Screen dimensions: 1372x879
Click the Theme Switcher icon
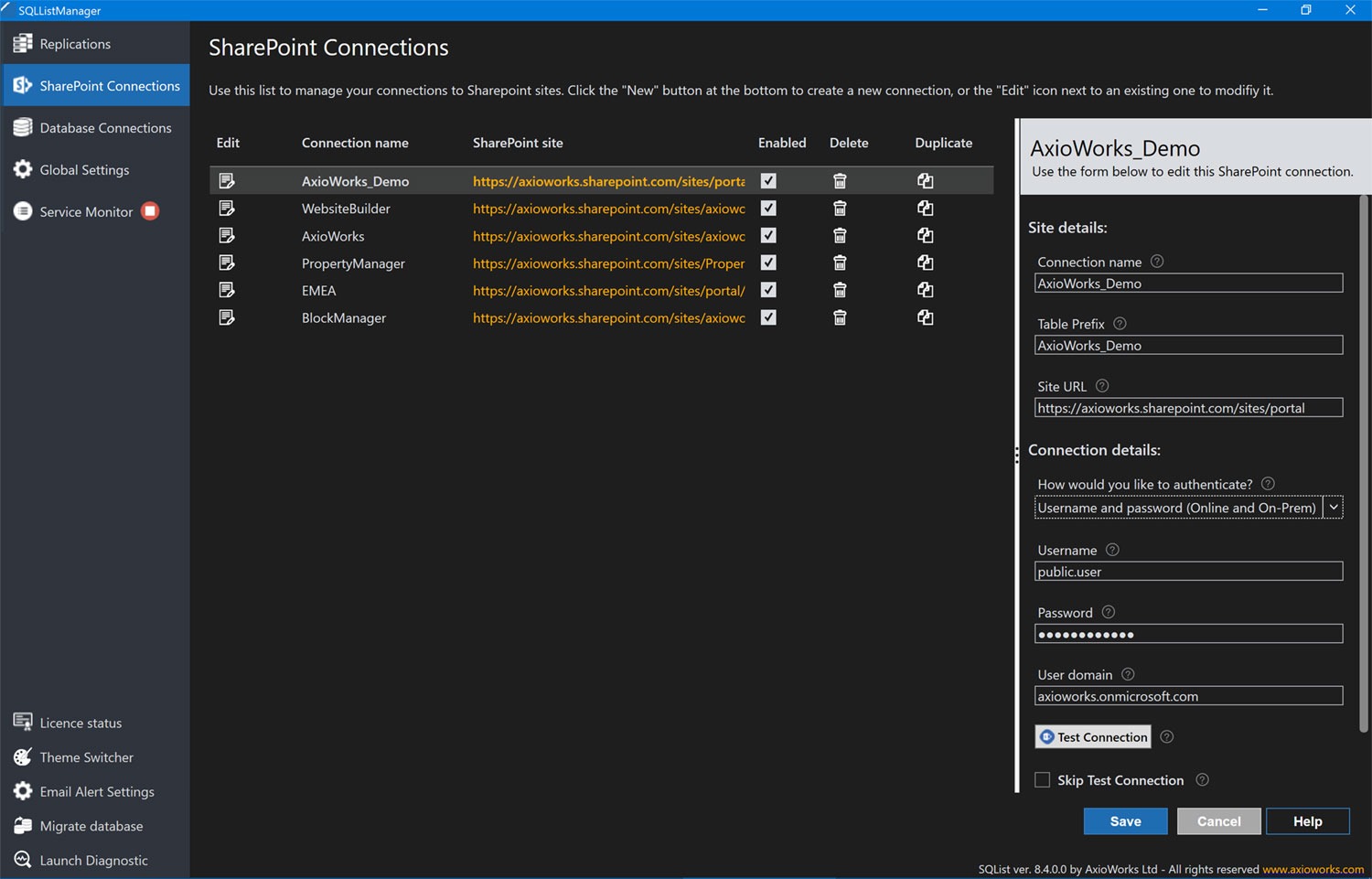click(22, 757)
